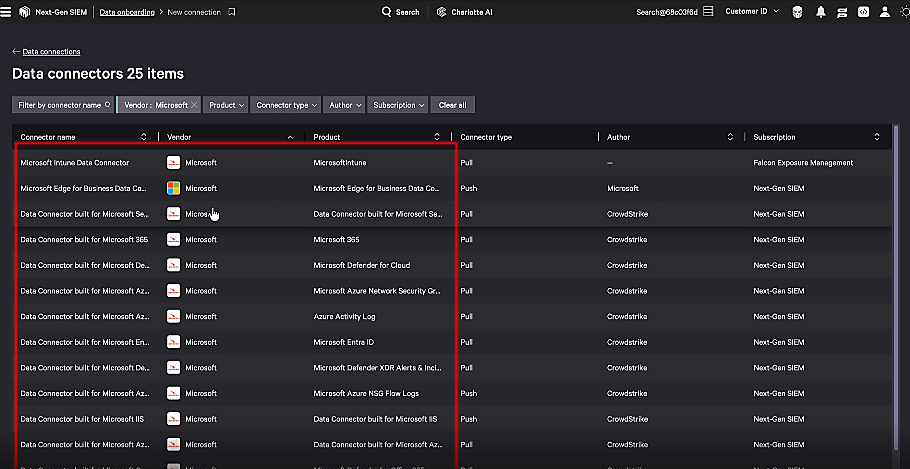
Task: Open the user profile icon
Action: 884,12
